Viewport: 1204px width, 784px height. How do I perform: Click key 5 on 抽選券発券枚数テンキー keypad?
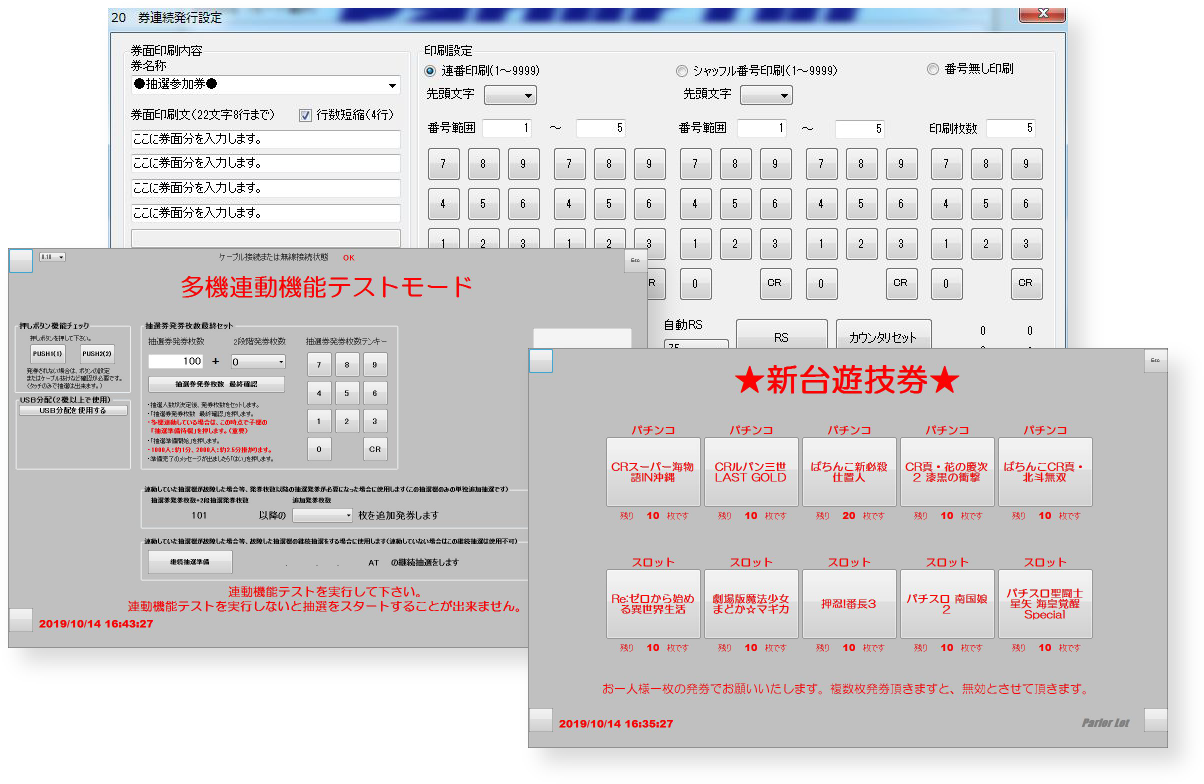[347, 393]
